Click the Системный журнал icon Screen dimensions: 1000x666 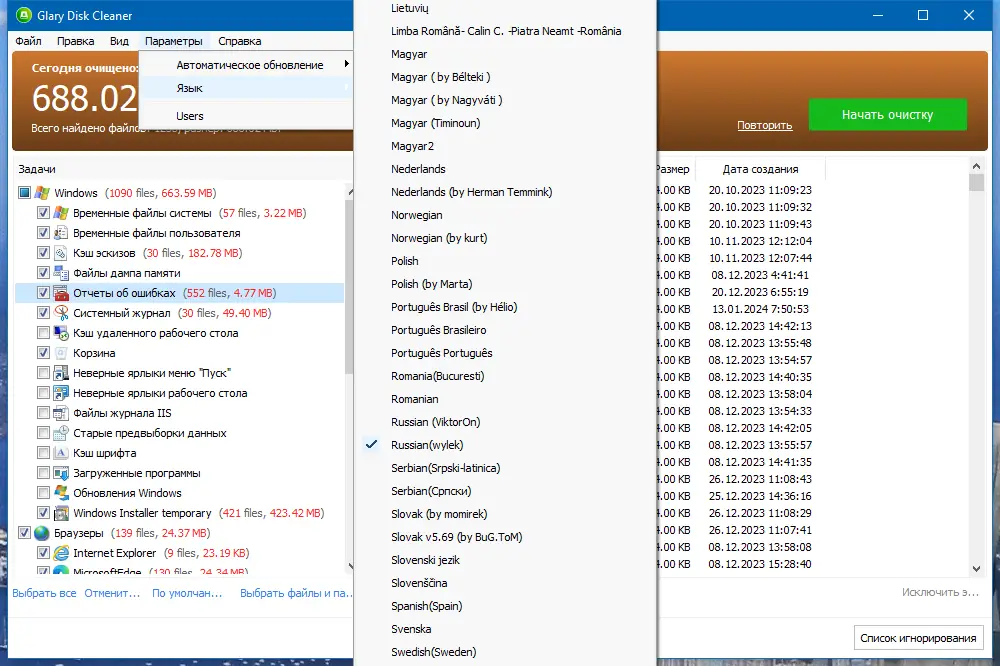[x=61, y=313]
